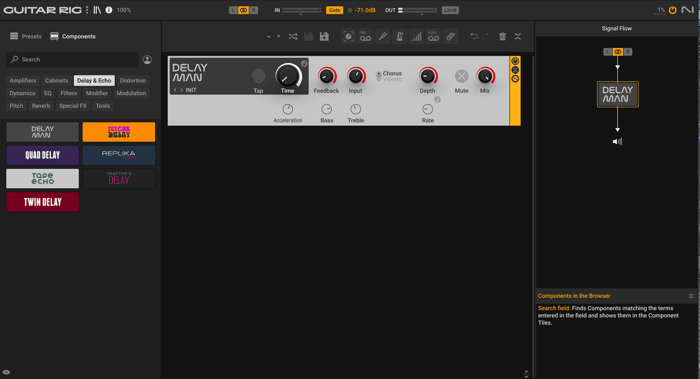The height and width of the screenshot is (379, 700).
Task: Undo the last action
Action: 474,36
